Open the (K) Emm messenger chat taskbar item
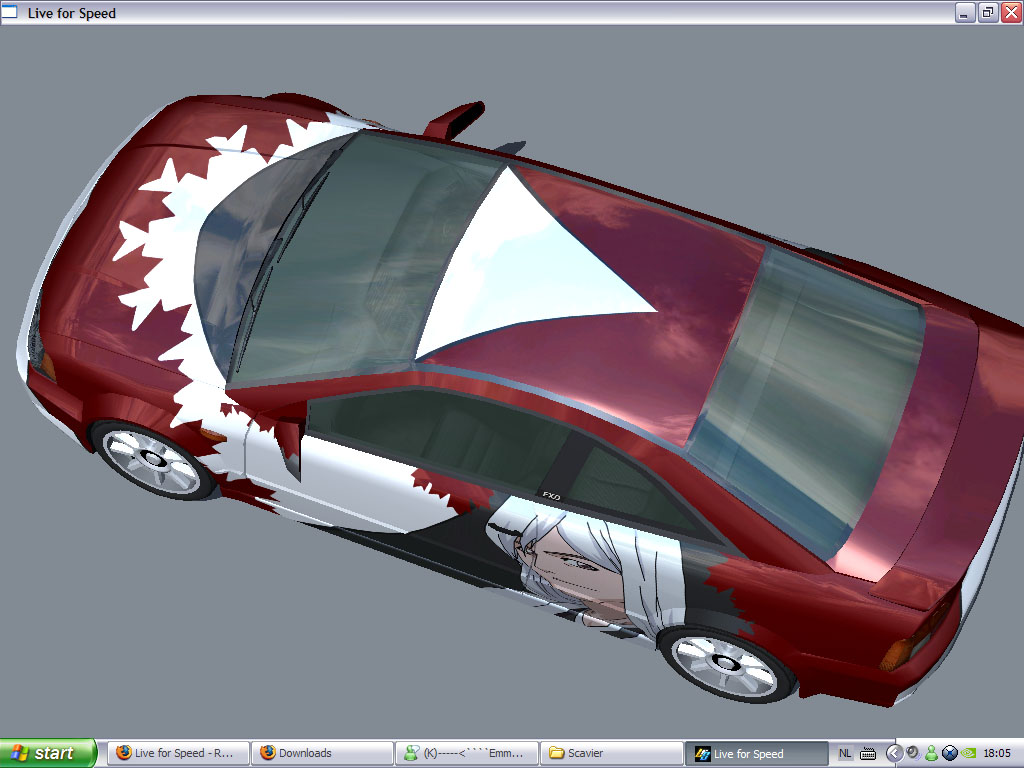Viewport: 1024px width, 768px height. tap(467, 753)
